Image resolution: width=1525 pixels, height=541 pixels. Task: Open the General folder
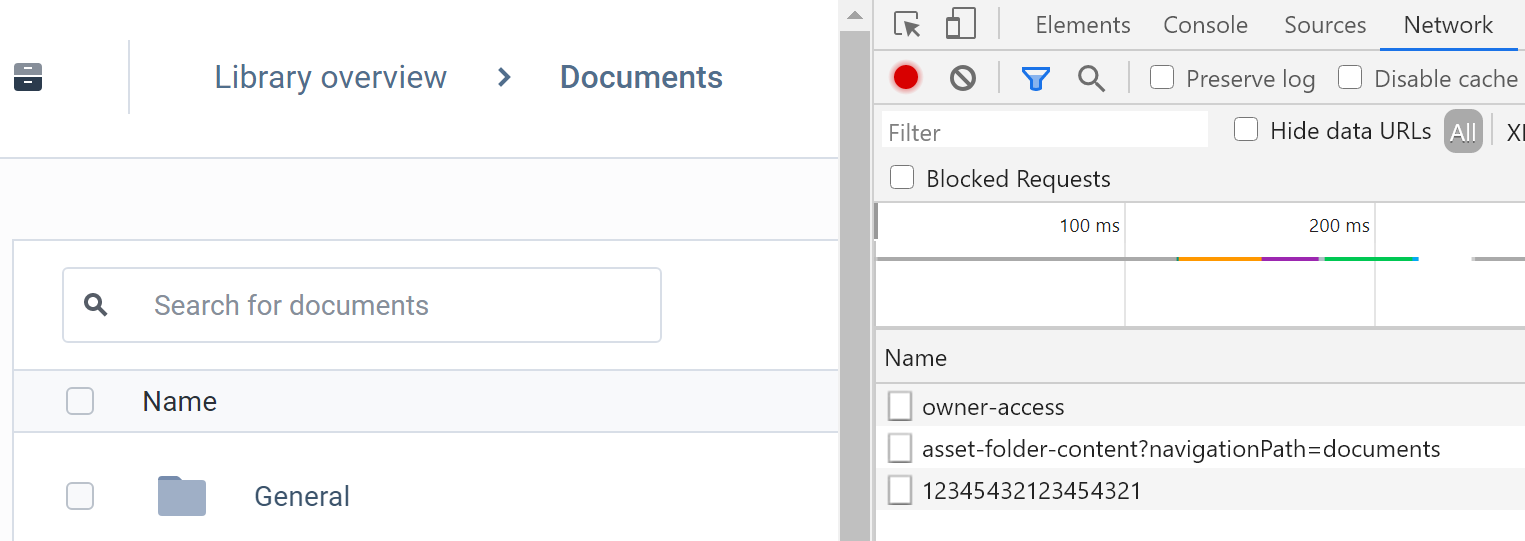(x=302, y=496)
